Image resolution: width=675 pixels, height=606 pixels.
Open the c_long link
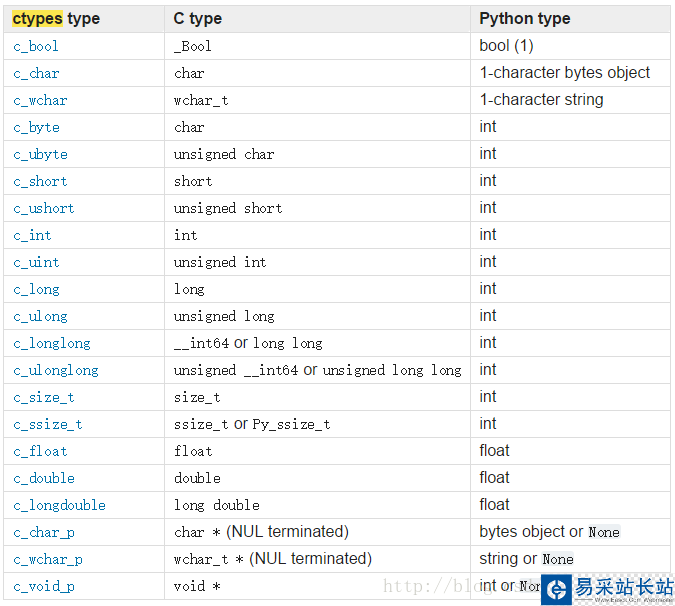pos(36,289)
